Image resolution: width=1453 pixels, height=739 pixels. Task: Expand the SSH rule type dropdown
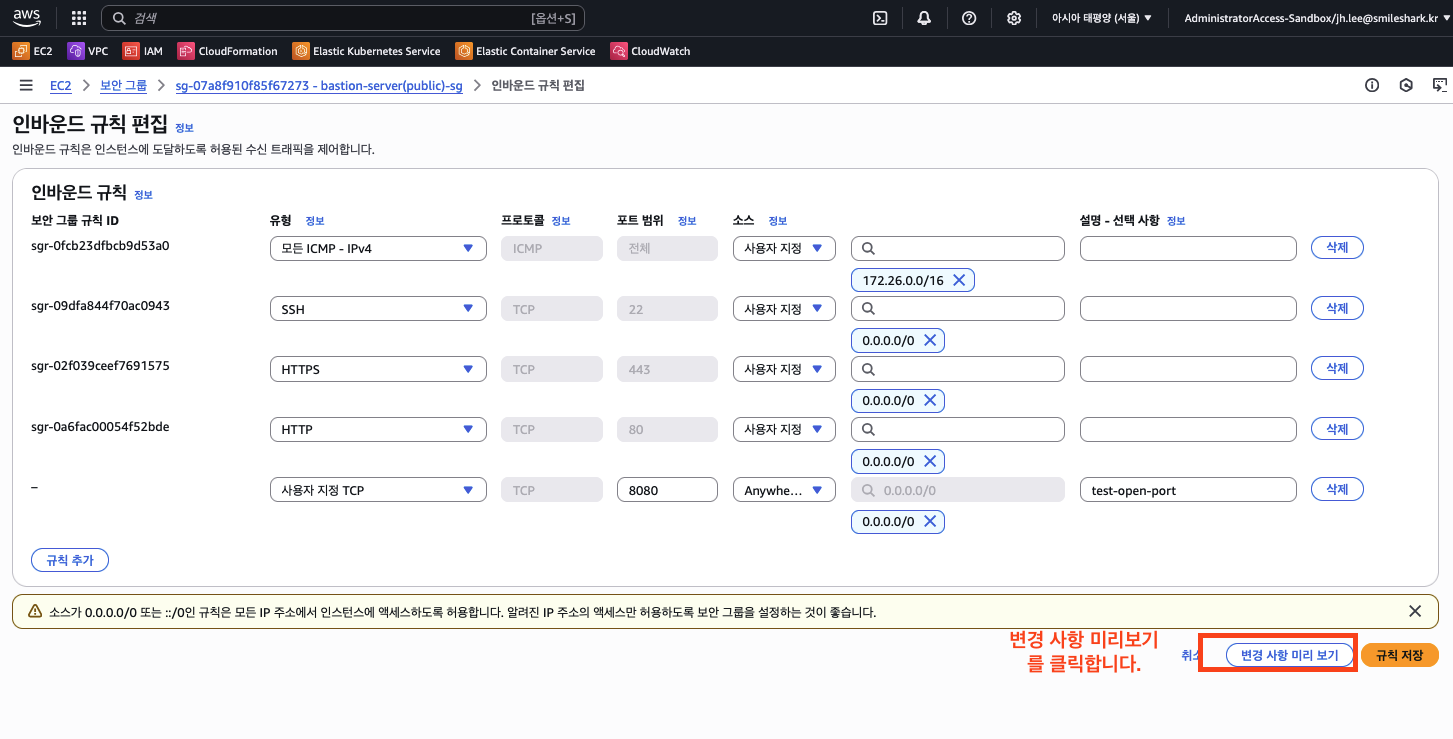378,309
